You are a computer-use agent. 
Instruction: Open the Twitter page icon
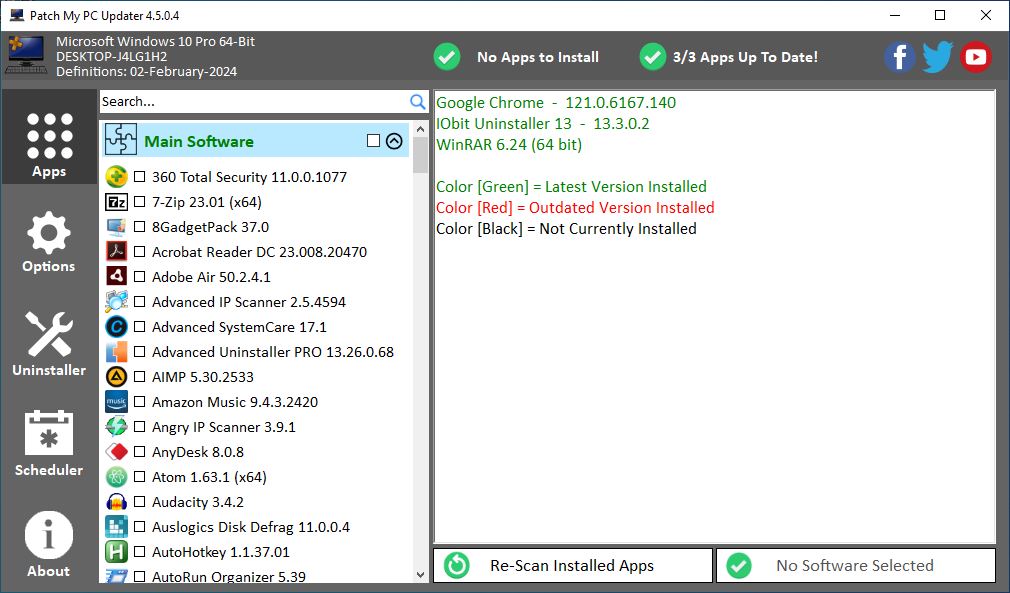pos(937,57)
